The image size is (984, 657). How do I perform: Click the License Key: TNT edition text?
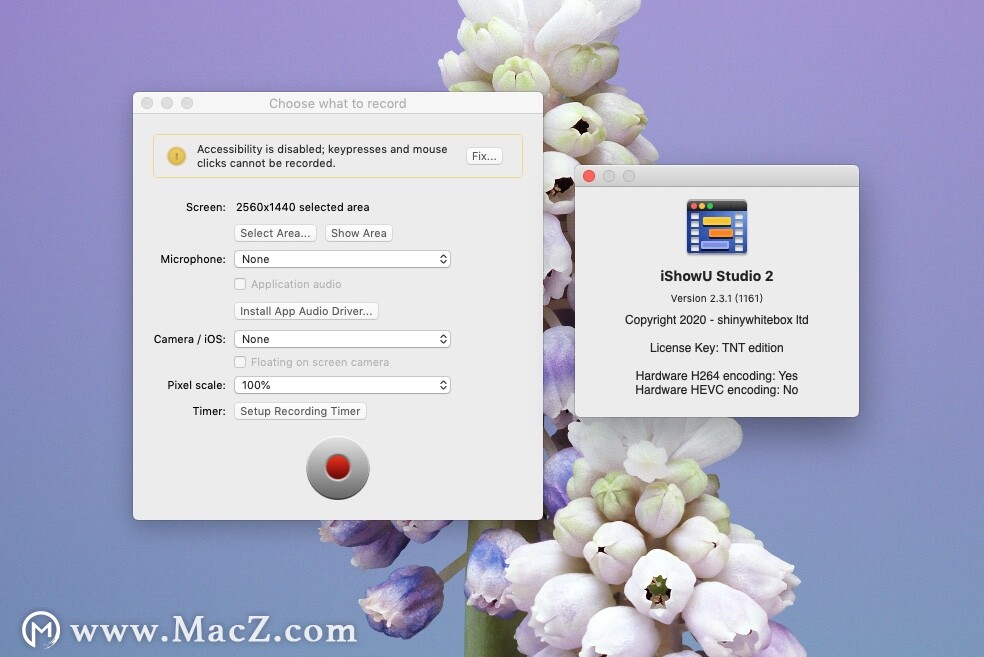point(717,348)
